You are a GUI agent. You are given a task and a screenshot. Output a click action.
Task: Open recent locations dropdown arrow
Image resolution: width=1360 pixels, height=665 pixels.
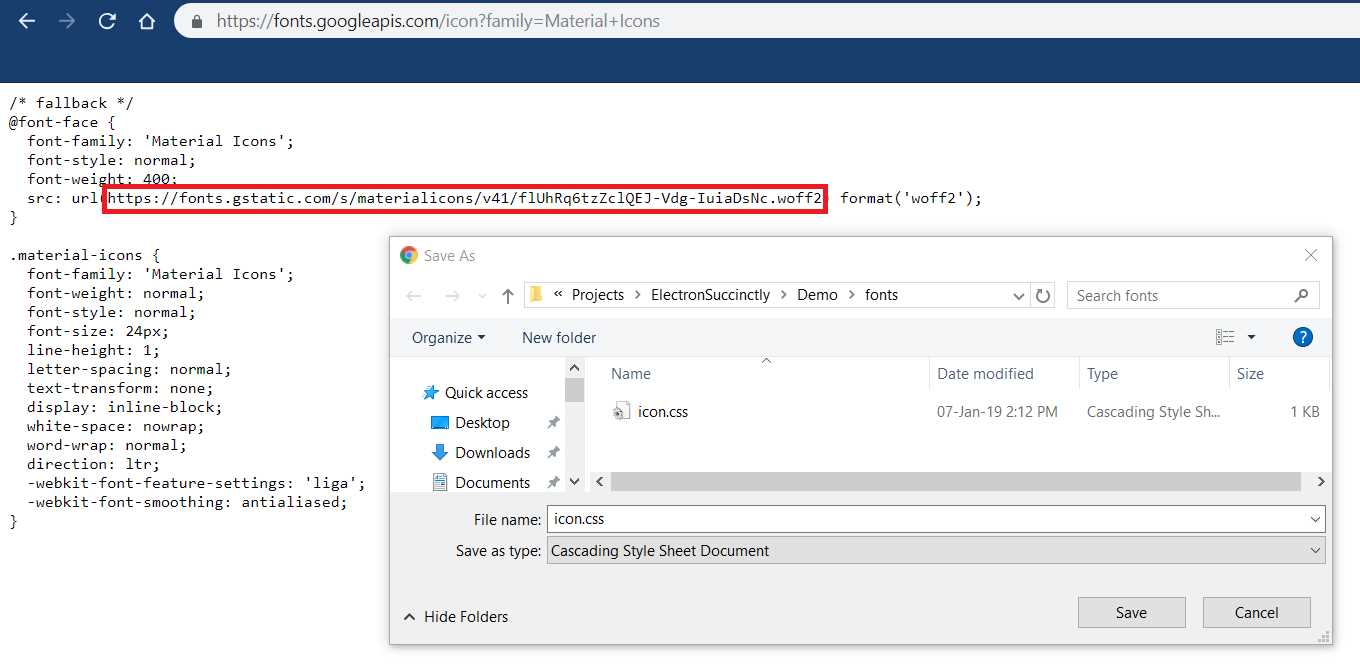[x=482, y=296]
